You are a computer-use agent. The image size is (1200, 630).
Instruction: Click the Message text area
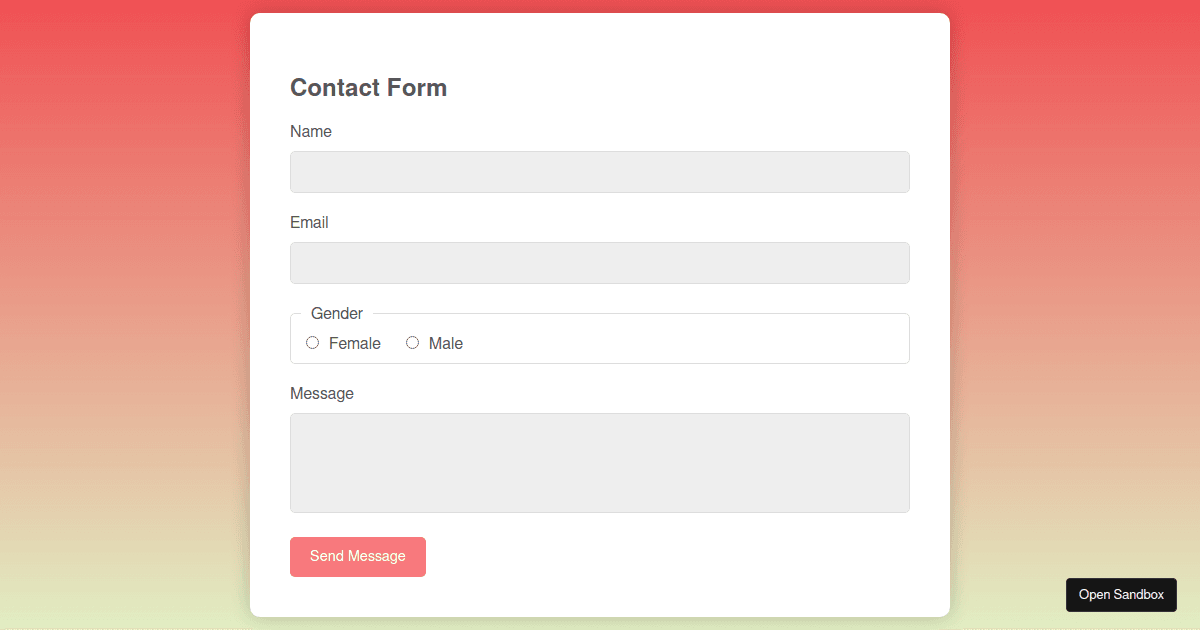(599, 462)
